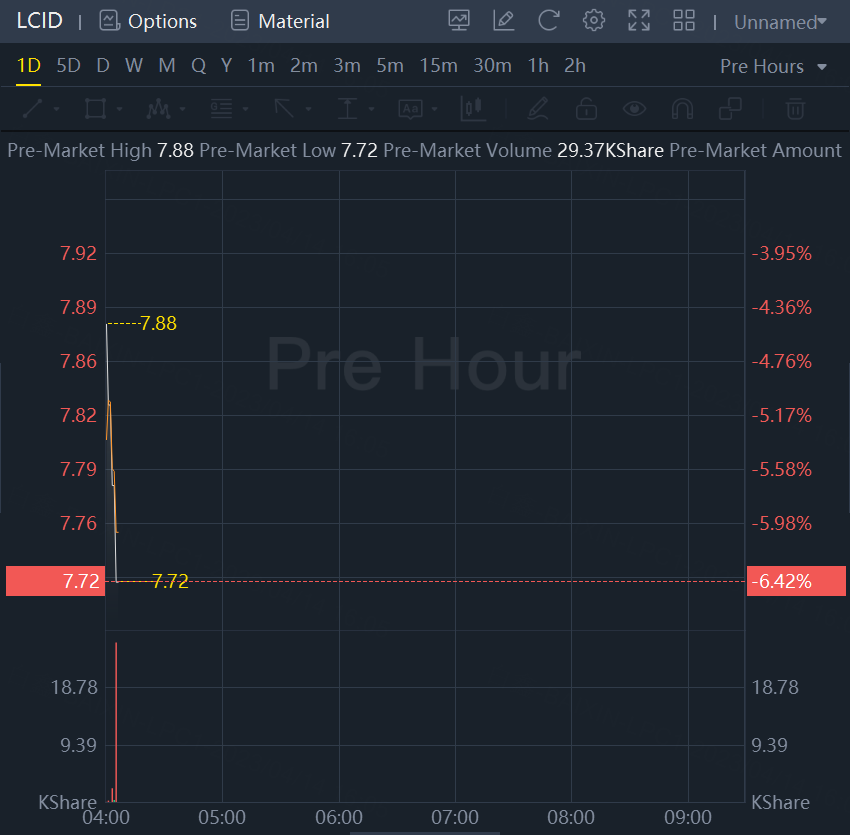Expand chart to fullscreen

coord(638,21)
